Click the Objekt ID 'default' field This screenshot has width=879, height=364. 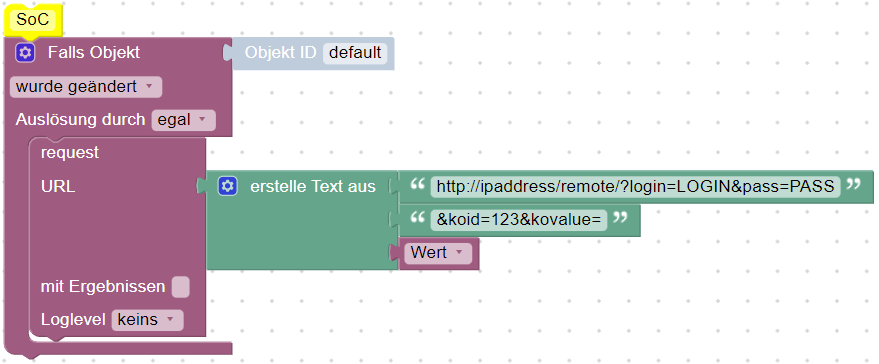pos(355,53)
